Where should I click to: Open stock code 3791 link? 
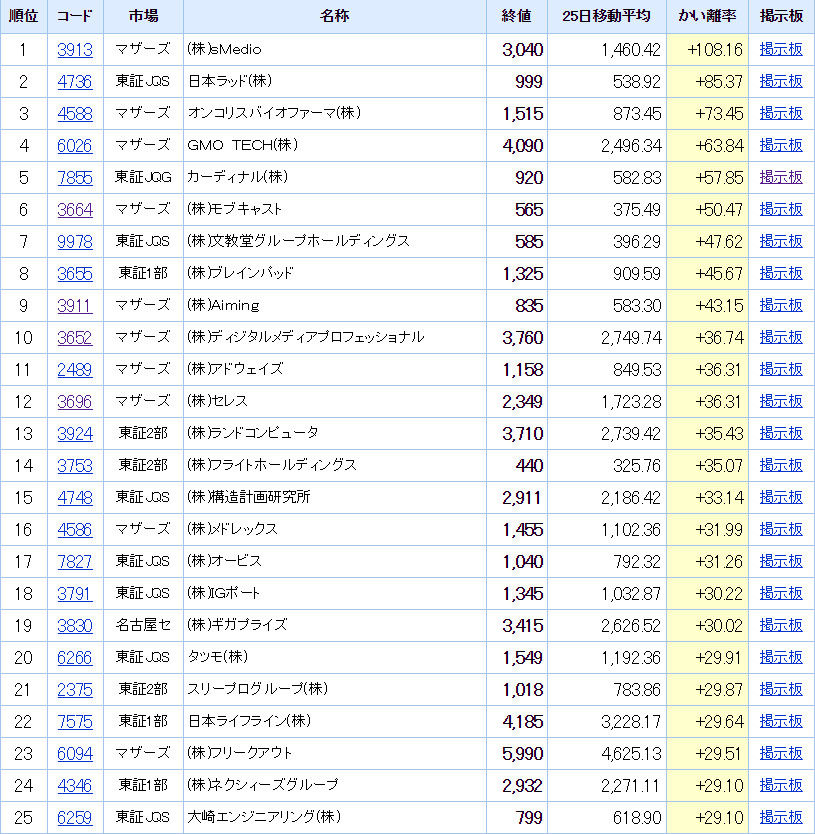(x=75, y=593)
